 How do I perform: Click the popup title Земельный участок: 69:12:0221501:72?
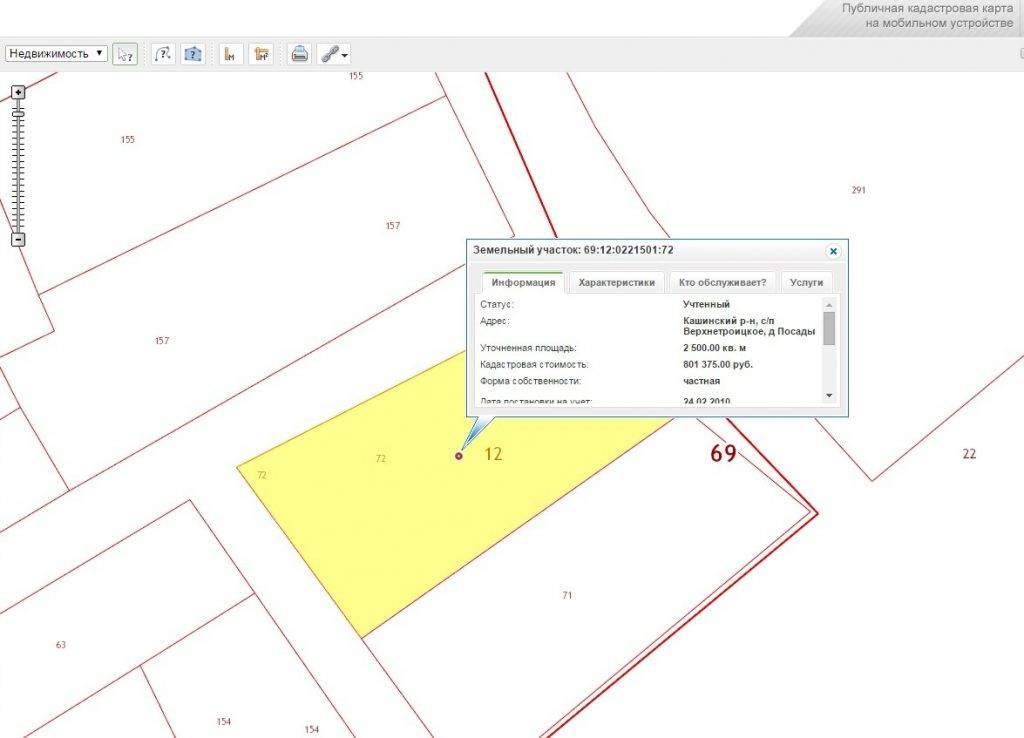pyautogui.click(x=573, y=250)
